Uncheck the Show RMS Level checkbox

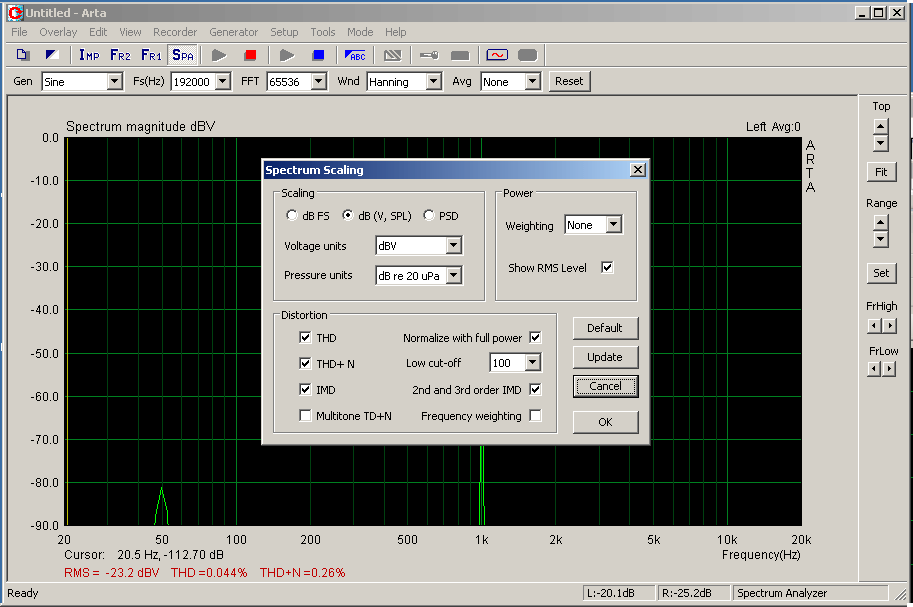[x=607, y=267]
